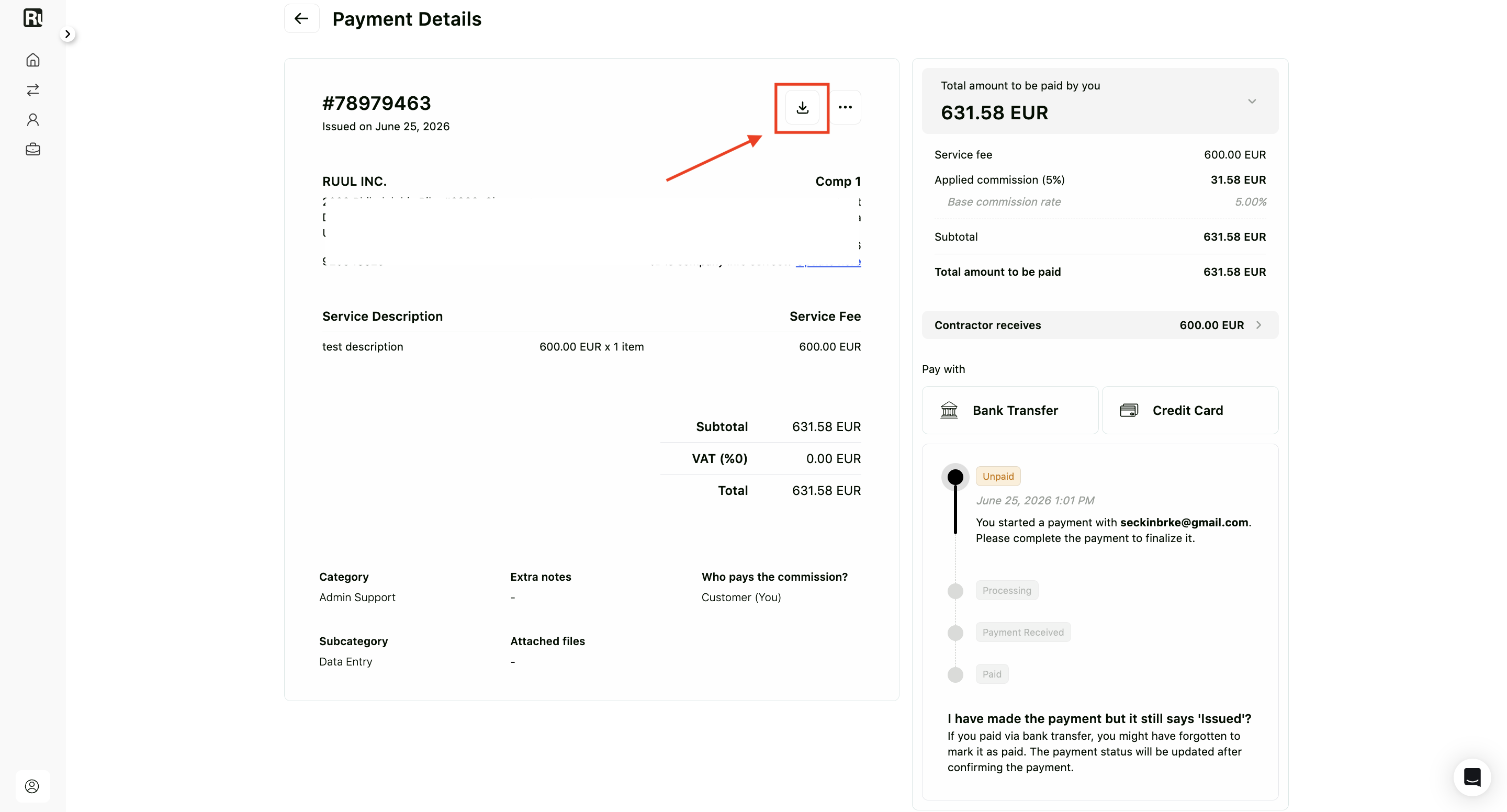Click the update here link for company info
The width and height of the screenshot is (1507, 812).
(x=828, y=263)
